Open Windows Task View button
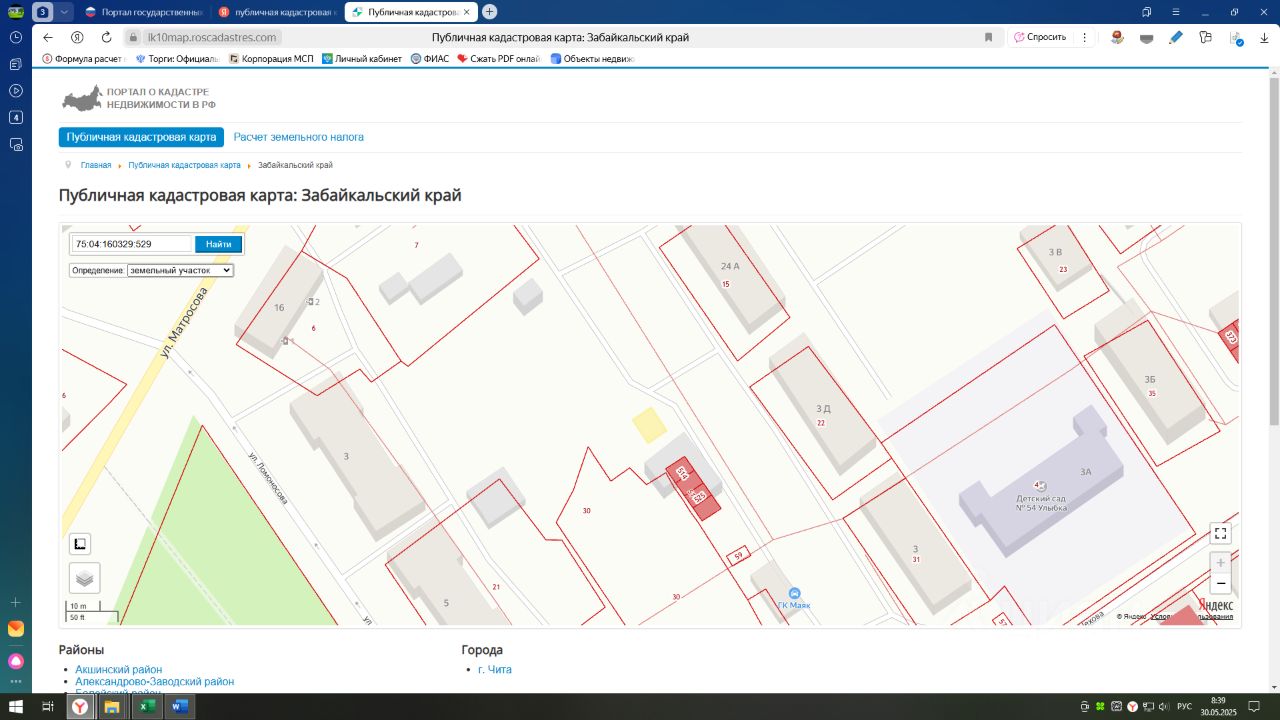 (47, 707)
